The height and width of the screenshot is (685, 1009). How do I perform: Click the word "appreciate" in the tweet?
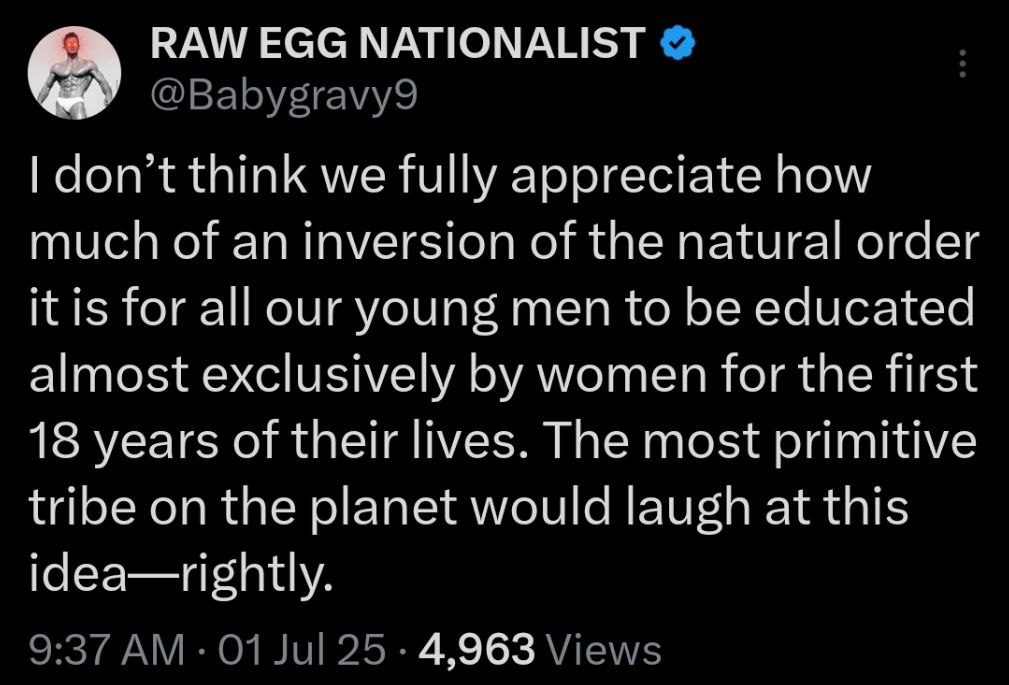tap(636, 179)
